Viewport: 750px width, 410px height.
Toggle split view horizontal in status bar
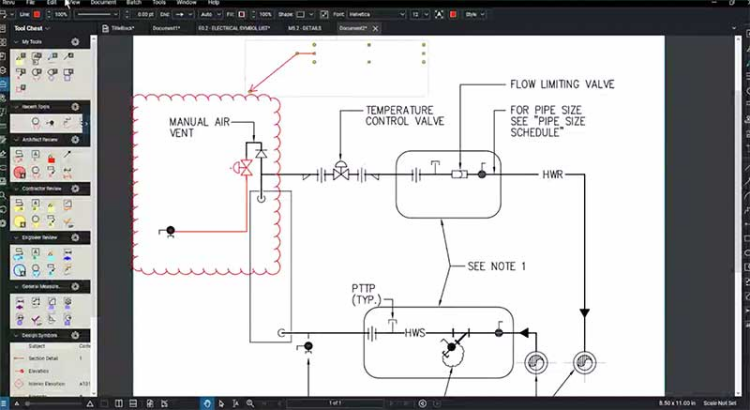click(133, 404)
